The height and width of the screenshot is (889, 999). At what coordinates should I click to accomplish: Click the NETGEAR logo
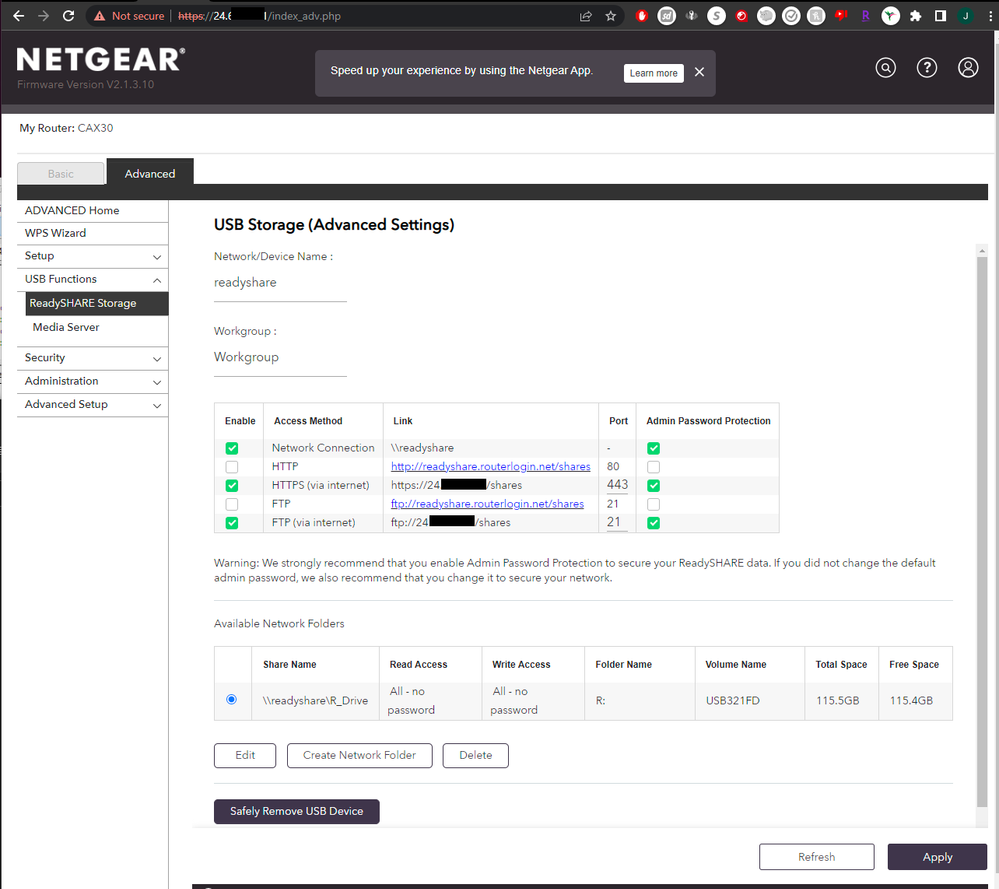tap(101, 60)
